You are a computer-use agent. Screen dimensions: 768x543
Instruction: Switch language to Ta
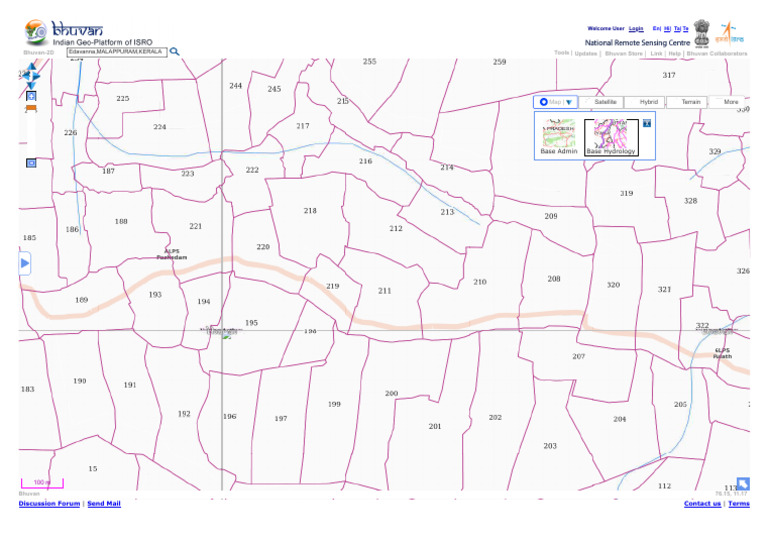(x=677, y=28)
